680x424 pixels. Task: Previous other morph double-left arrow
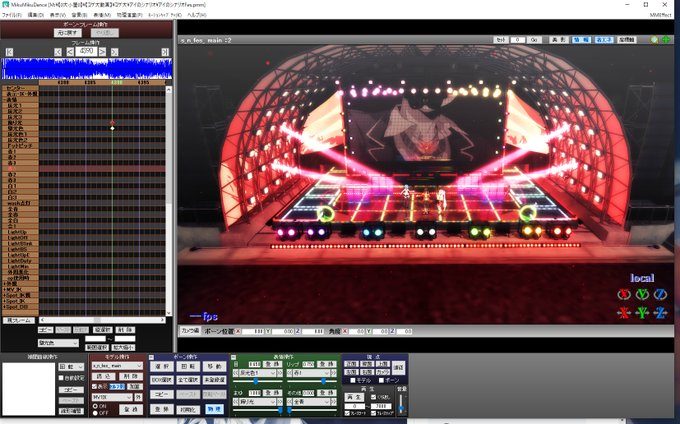coord(289,402)
